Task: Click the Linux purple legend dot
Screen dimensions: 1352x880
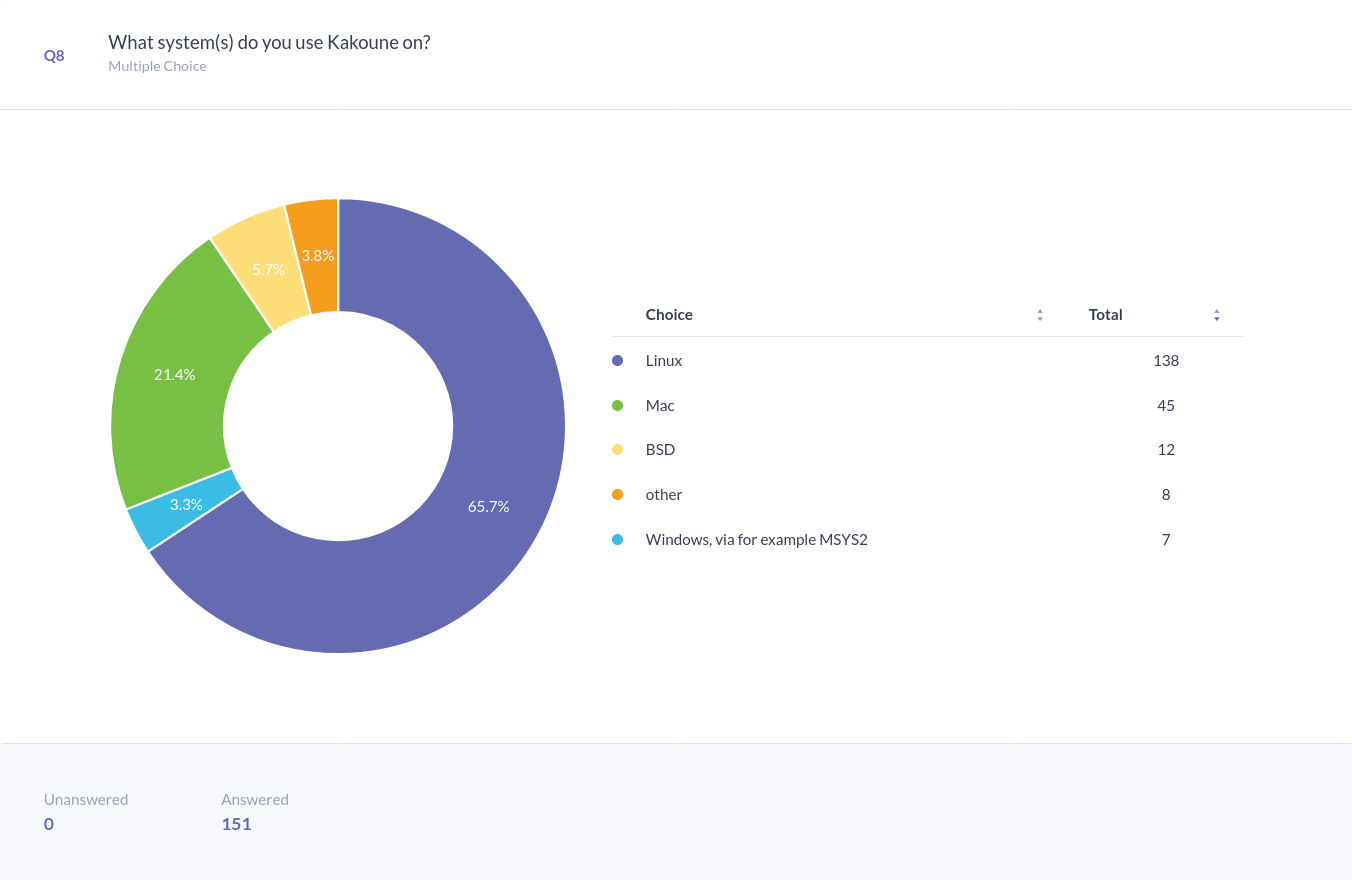Action: [617, 361]
